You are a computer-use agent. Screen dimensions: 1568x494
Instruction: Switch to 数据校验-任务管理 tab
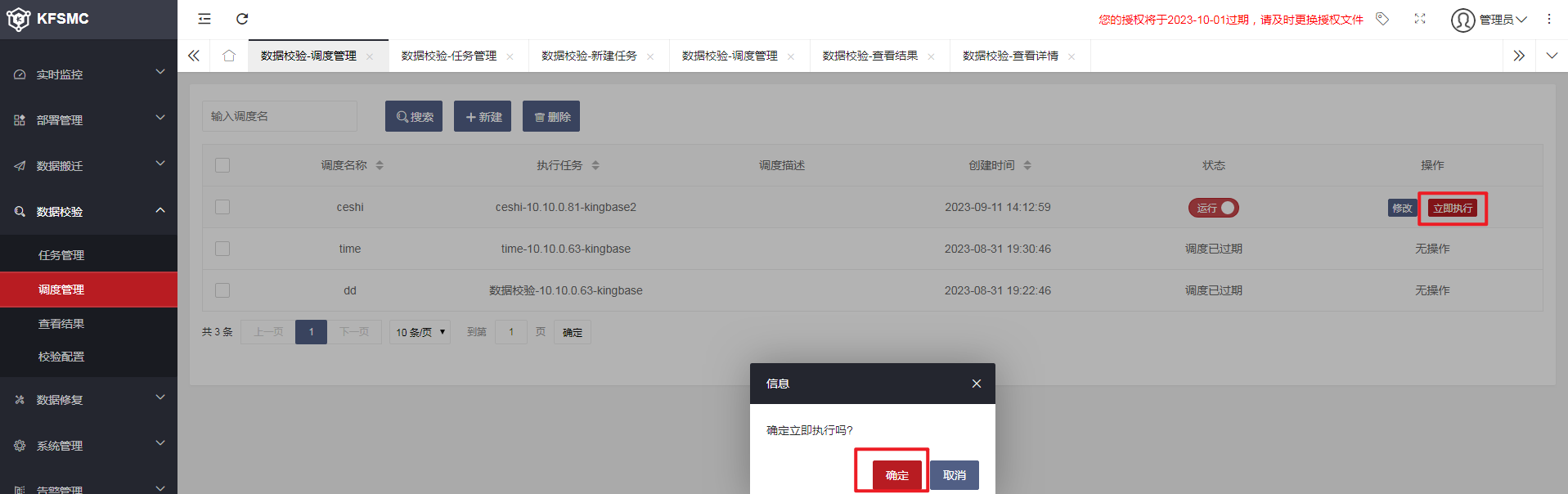(x=449, y=56)
